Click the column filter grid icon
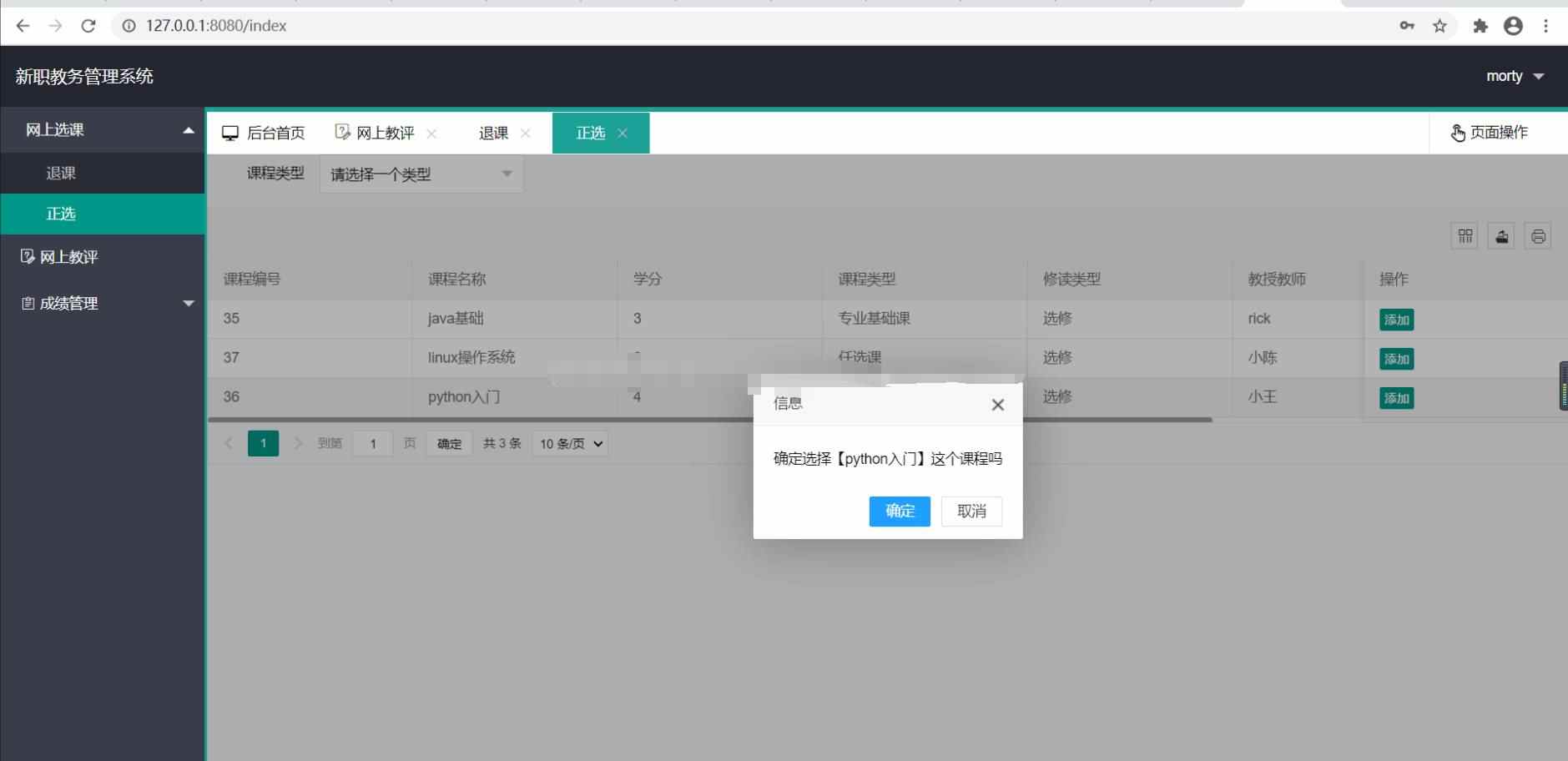The image size is (1568, 761). (1465, 236)
